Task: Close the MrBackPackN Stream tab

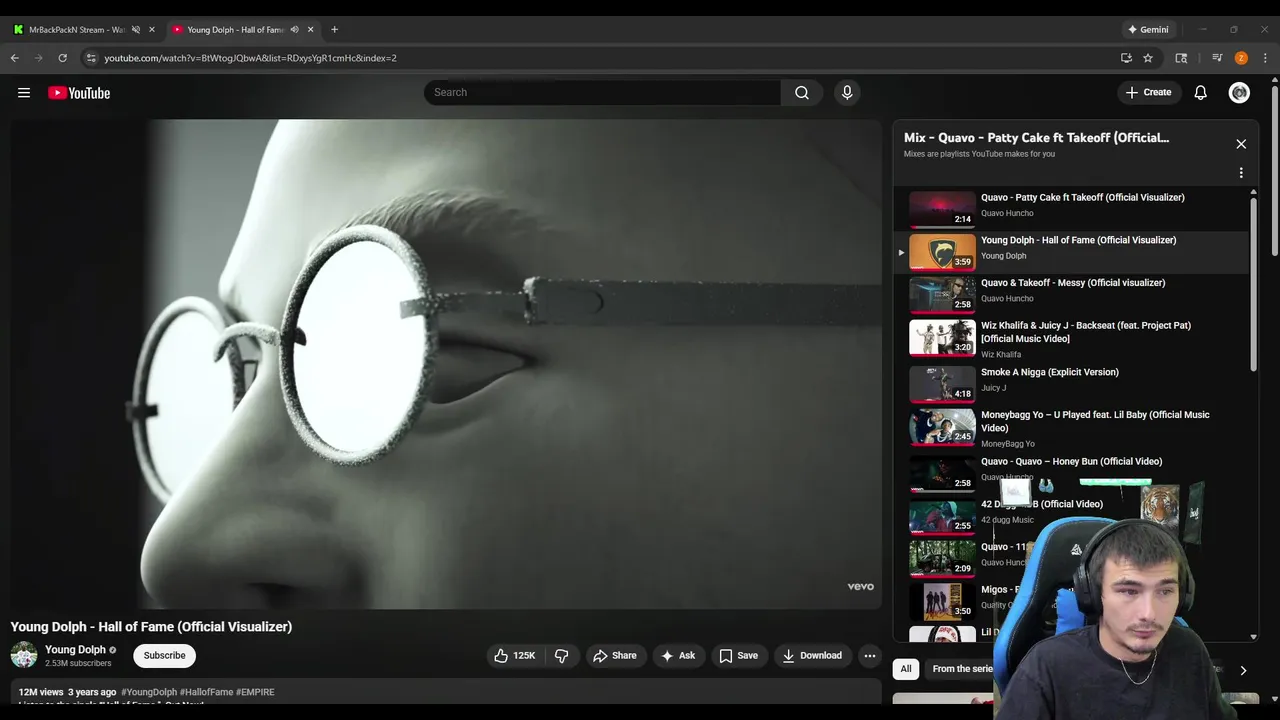Action: 152,29
